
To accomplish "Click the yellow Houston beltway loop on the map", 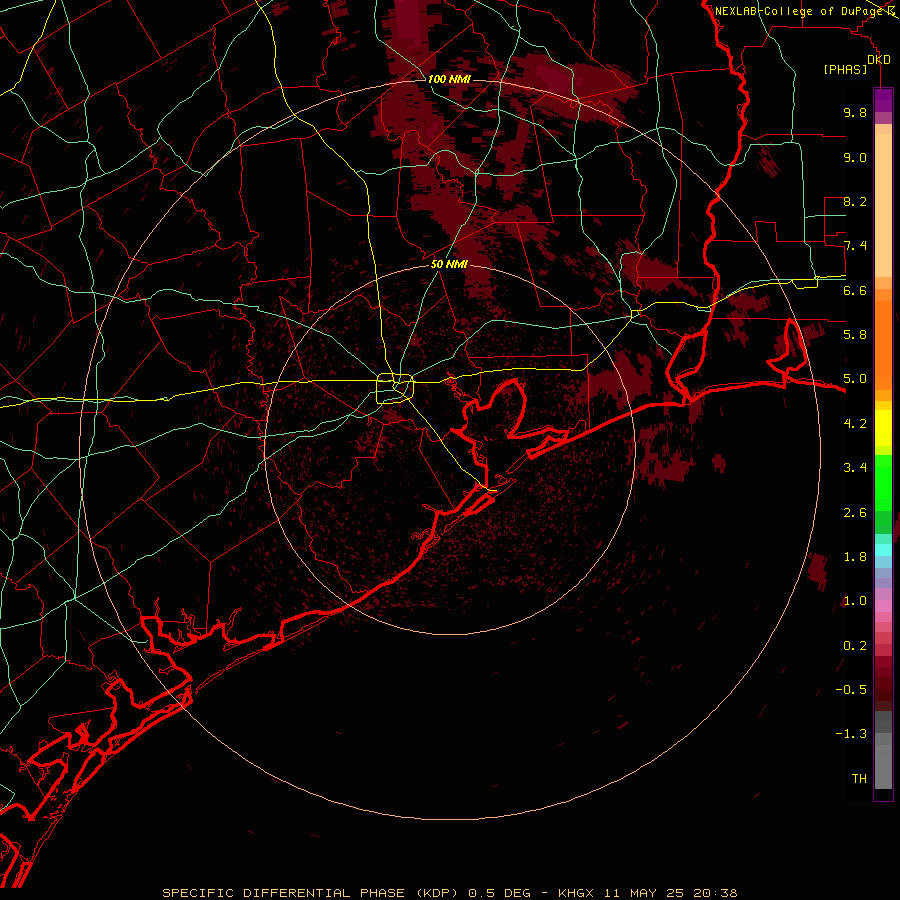I will coord(395,388).
